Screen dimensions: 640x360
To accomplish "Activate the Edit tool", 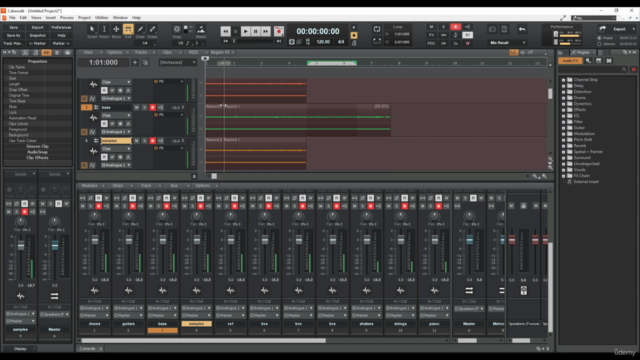I will tap(128, 29).
